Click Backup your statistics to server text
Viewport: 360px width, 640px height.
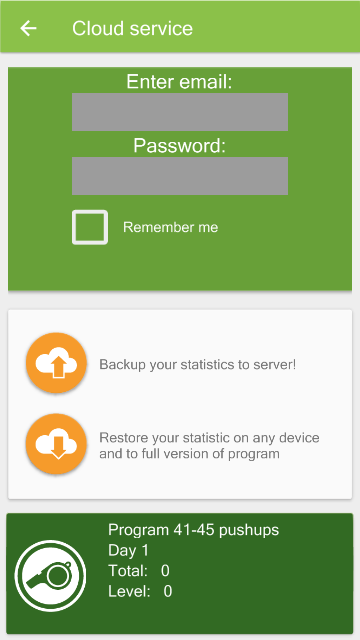pyautogui.click(x=198, y=364)
